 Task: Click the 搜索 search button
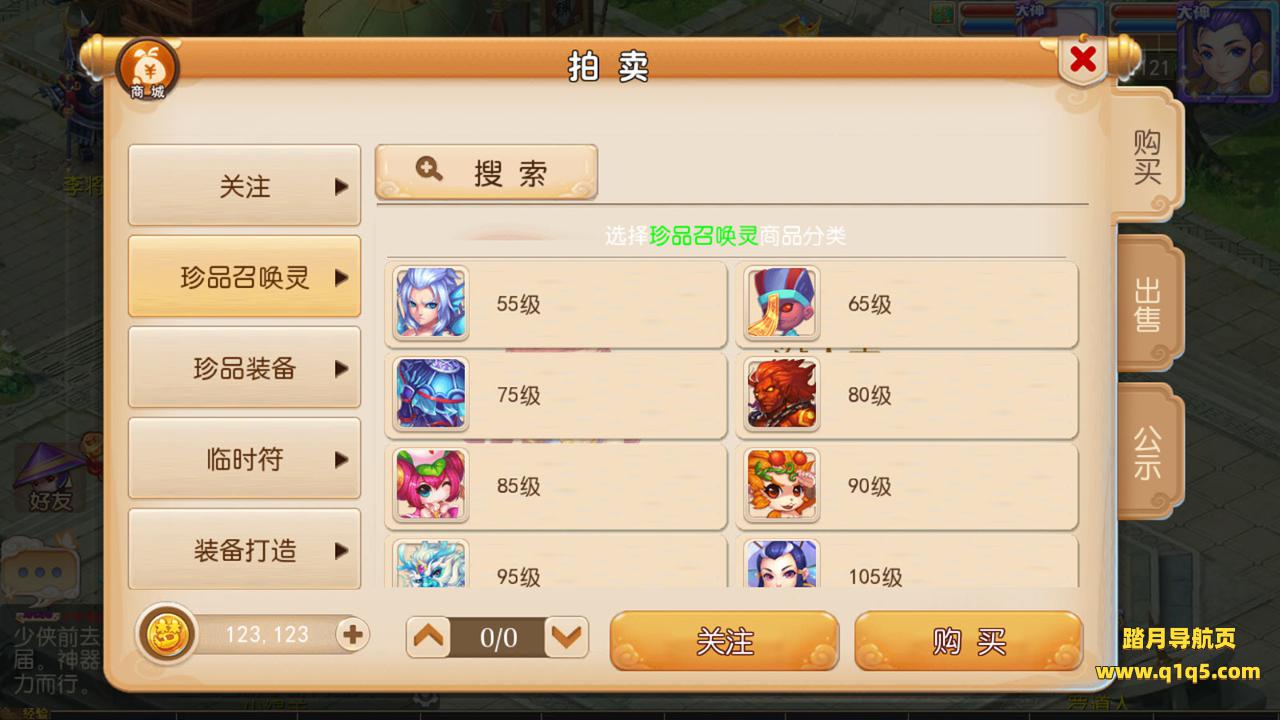click(x=486, y=172)
